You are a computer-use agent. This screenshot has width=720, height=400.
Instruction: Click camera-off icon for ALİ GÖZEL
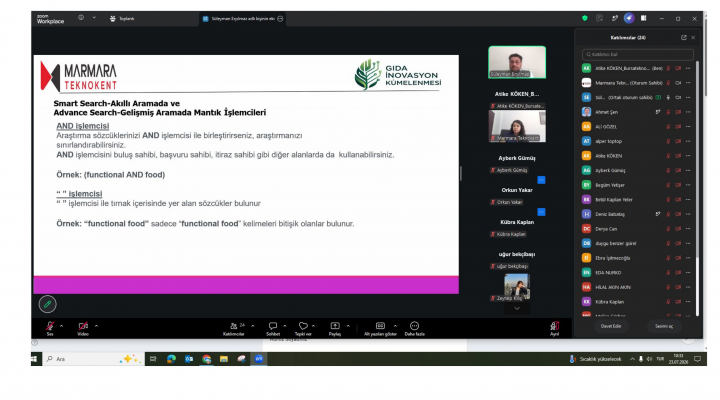tap(678, 127)
